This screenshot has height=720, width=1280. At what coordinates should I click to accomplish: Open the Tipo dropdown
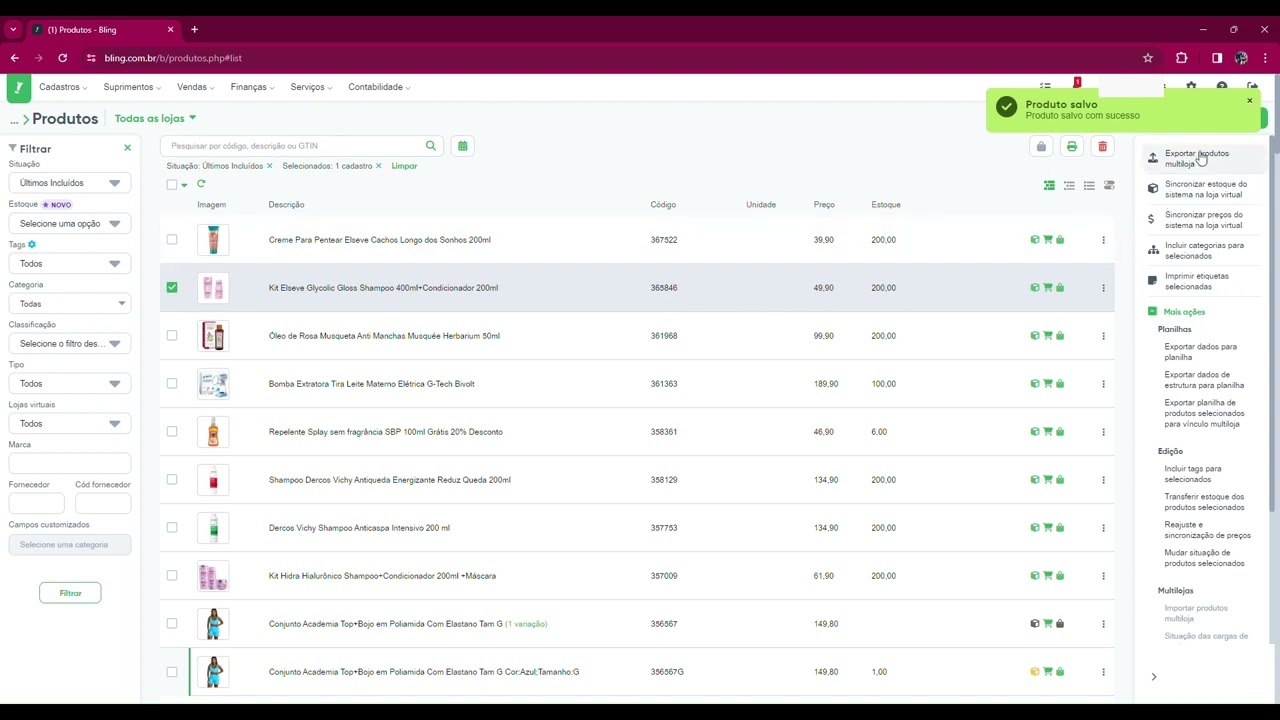[x=70, y=384]
